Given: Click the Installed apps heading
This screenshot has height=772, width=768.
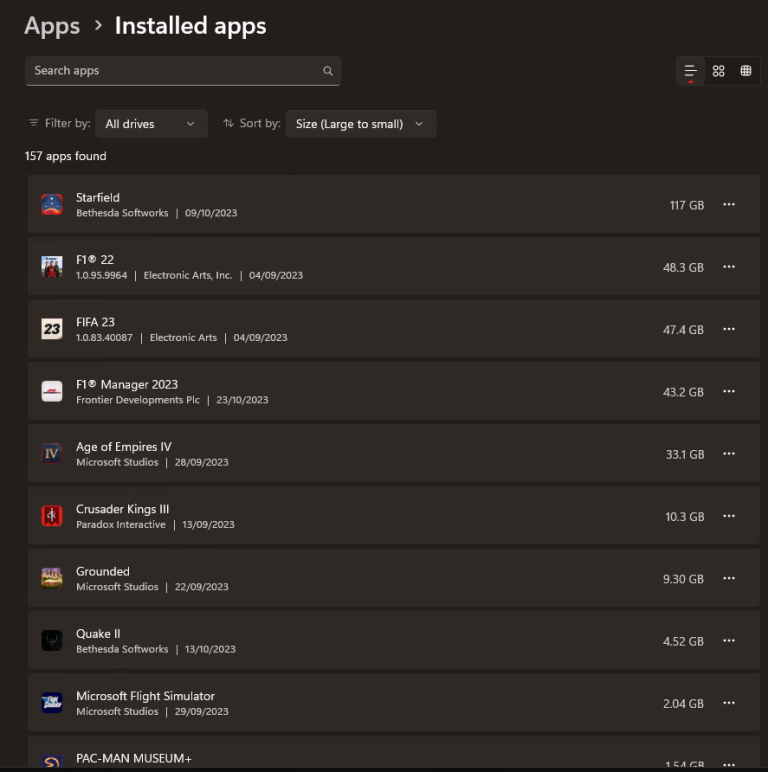Looking at the screenshot, I should click(x=191, y=26).
